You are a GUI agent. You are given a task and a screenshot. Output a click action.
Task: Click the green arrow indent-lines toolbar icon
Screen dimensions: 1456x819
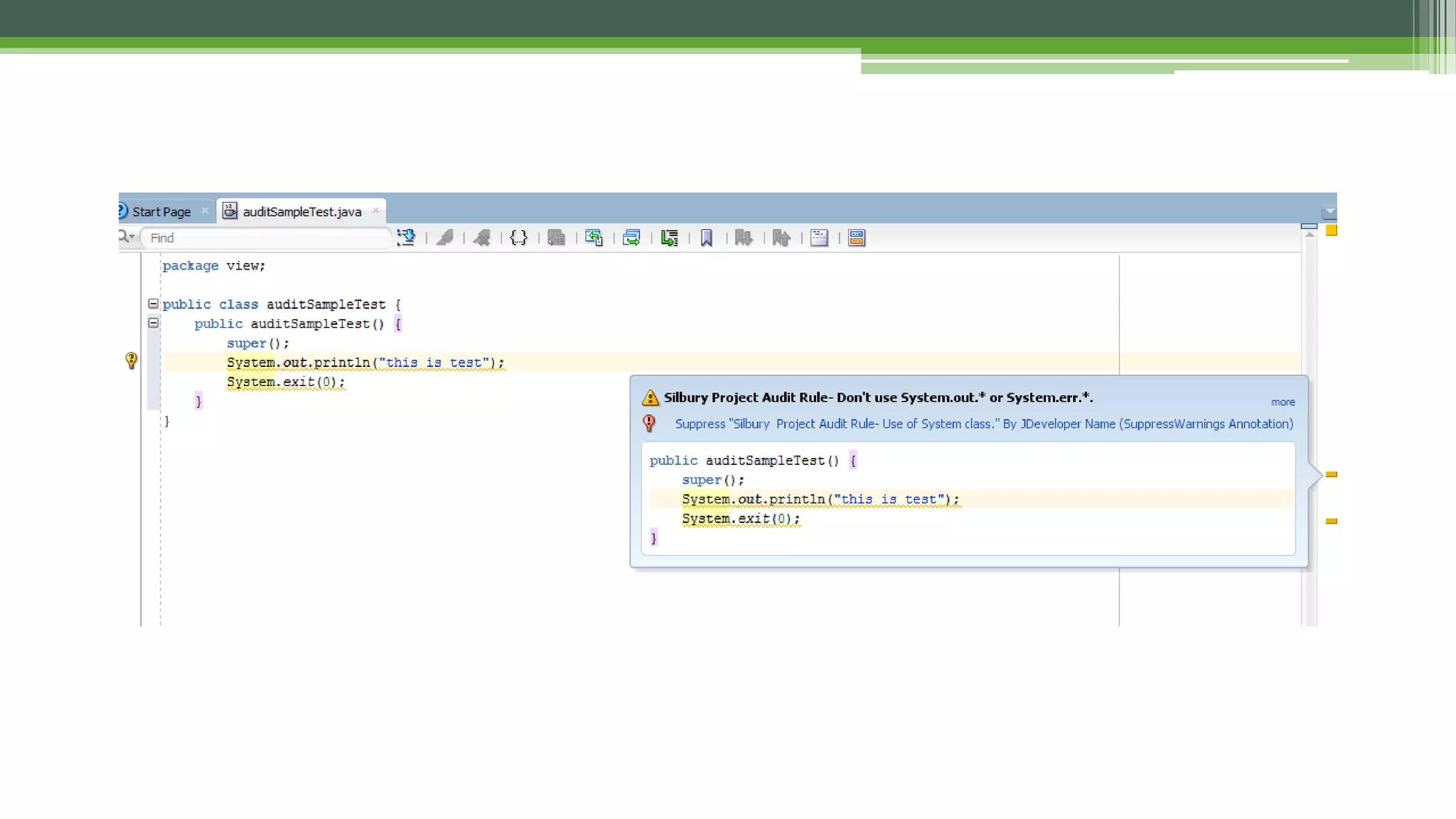(669, 237)
